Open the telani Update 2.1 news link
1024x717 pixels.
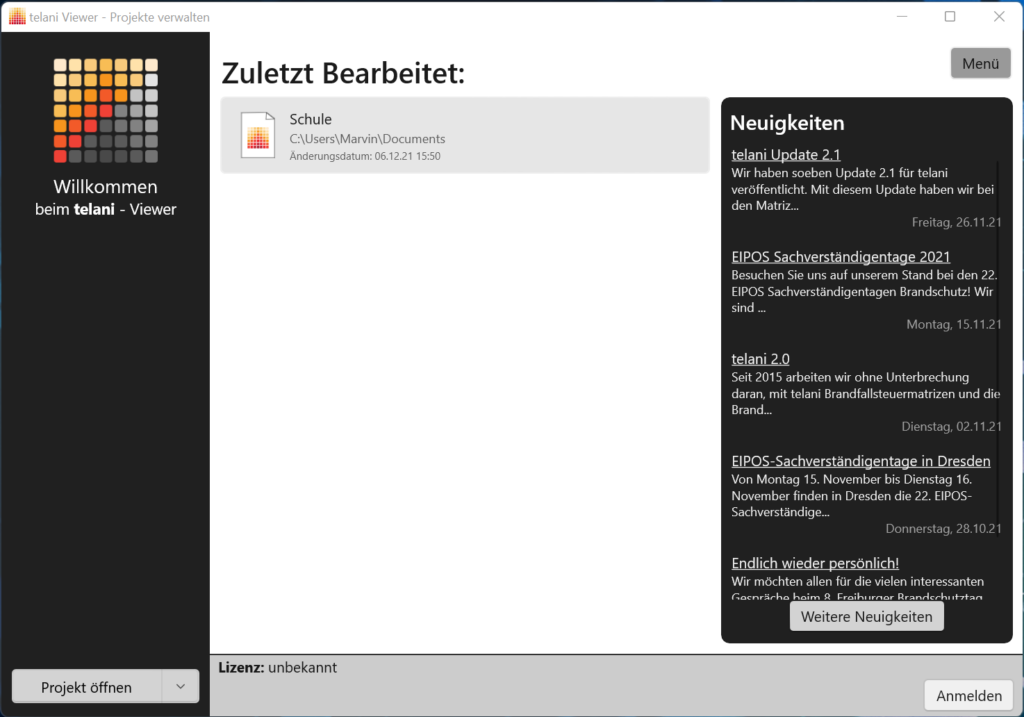(x=786, y=155)
